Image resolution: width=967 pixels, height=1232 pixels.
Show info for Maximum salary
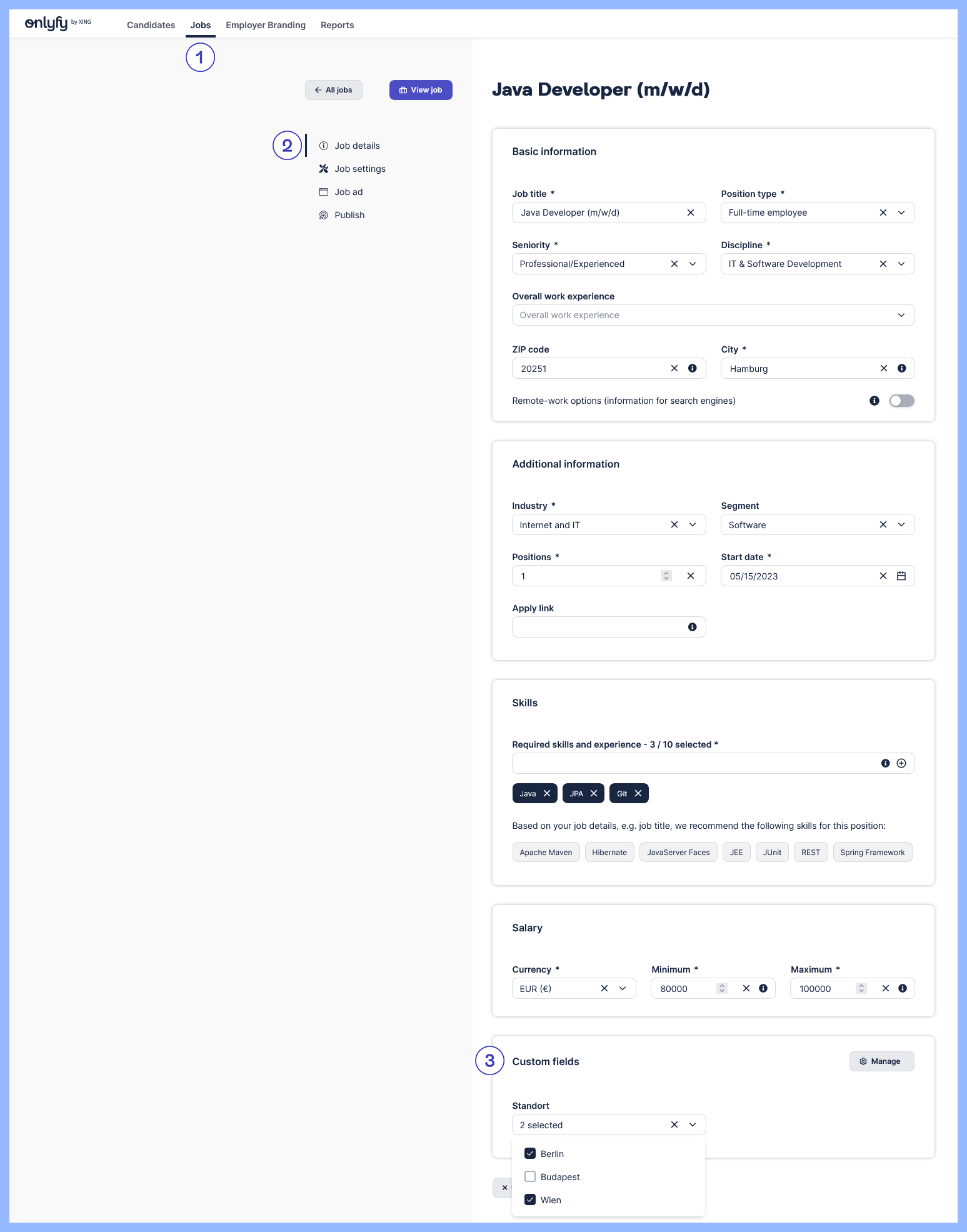point(903,988)
